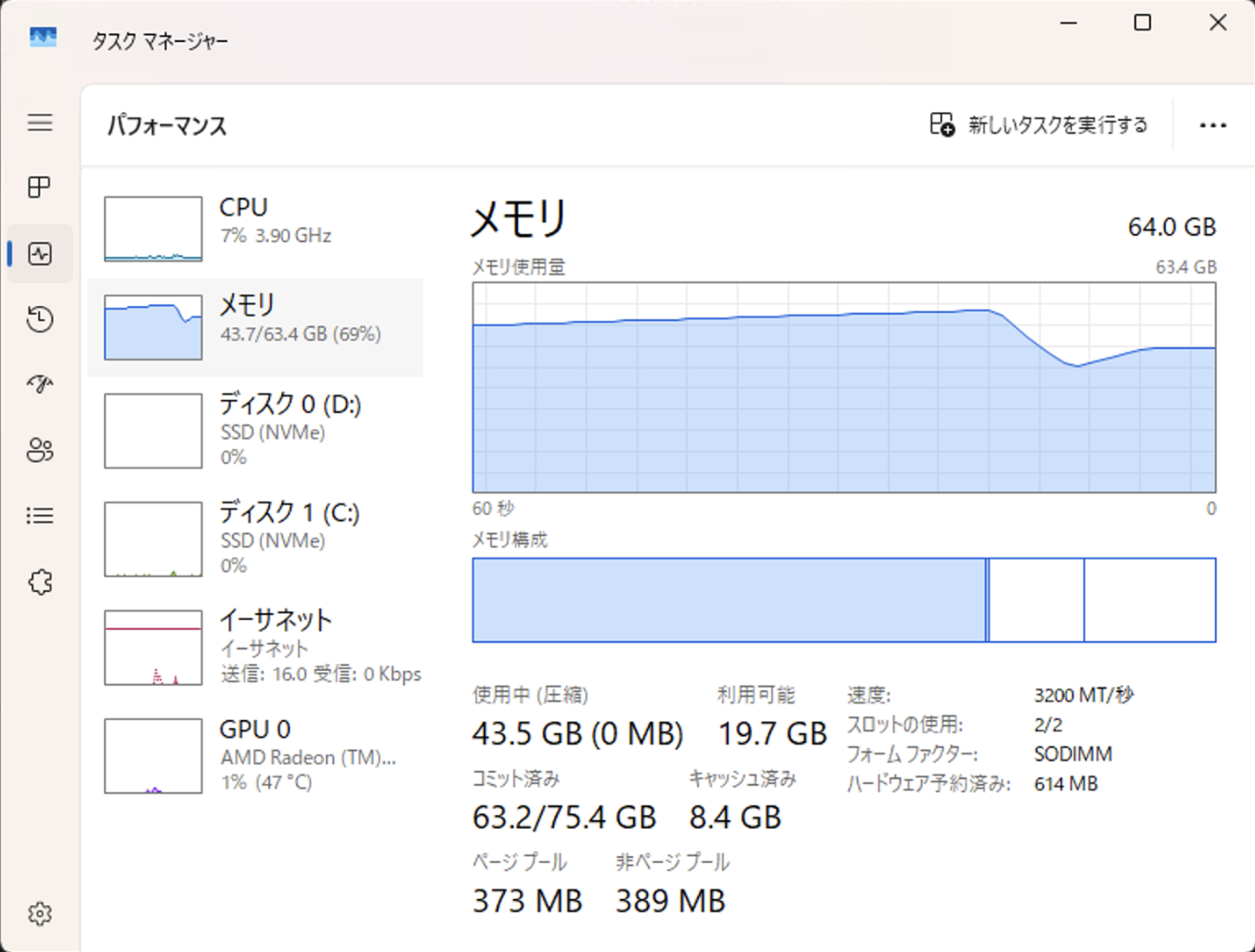Select ディスク 1 (C:) entry
This screenshot has width=1255, height=952.
point(255,538)
